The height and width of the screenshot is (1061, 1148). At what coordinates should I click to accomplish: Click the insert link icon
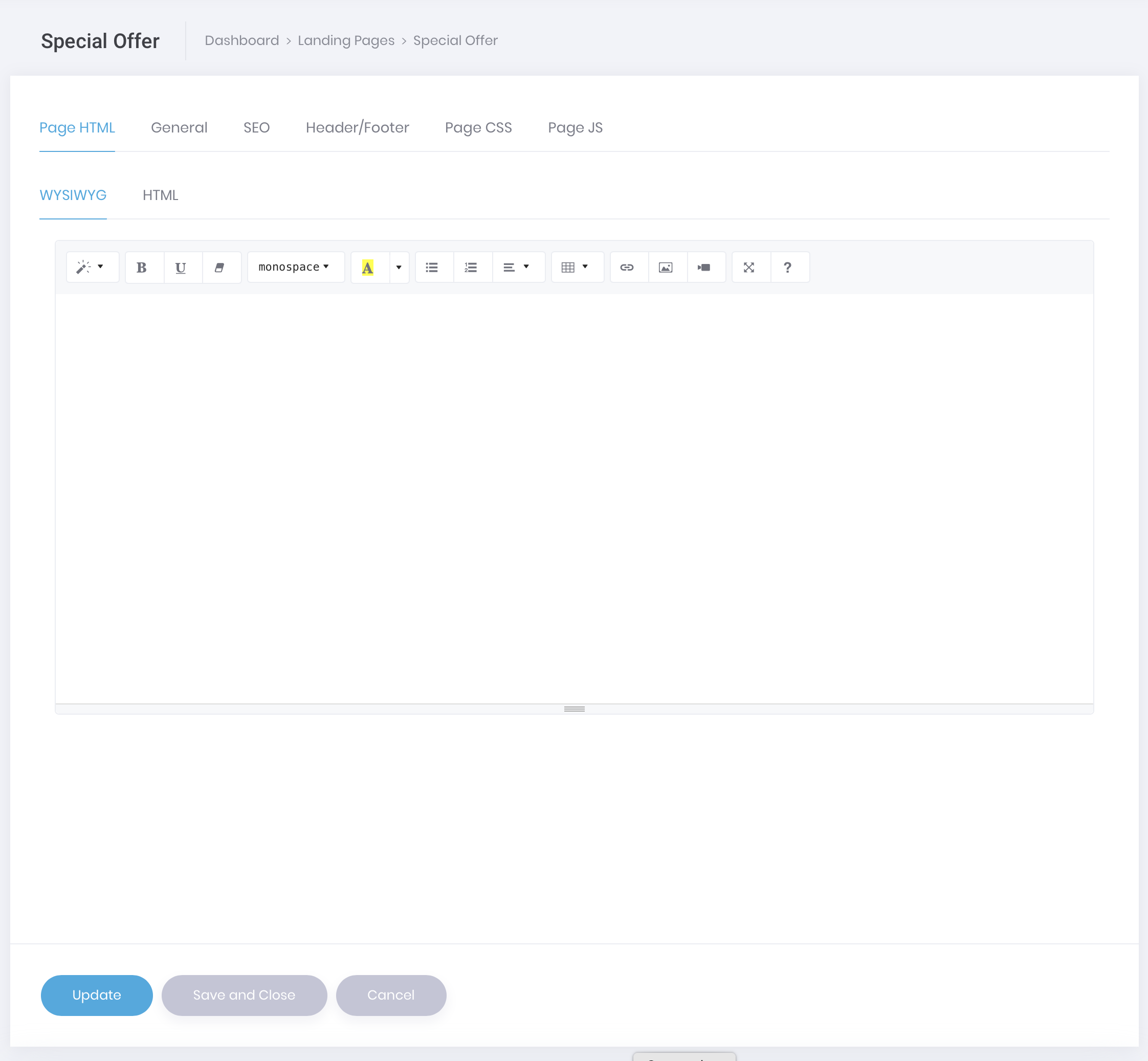629,267
